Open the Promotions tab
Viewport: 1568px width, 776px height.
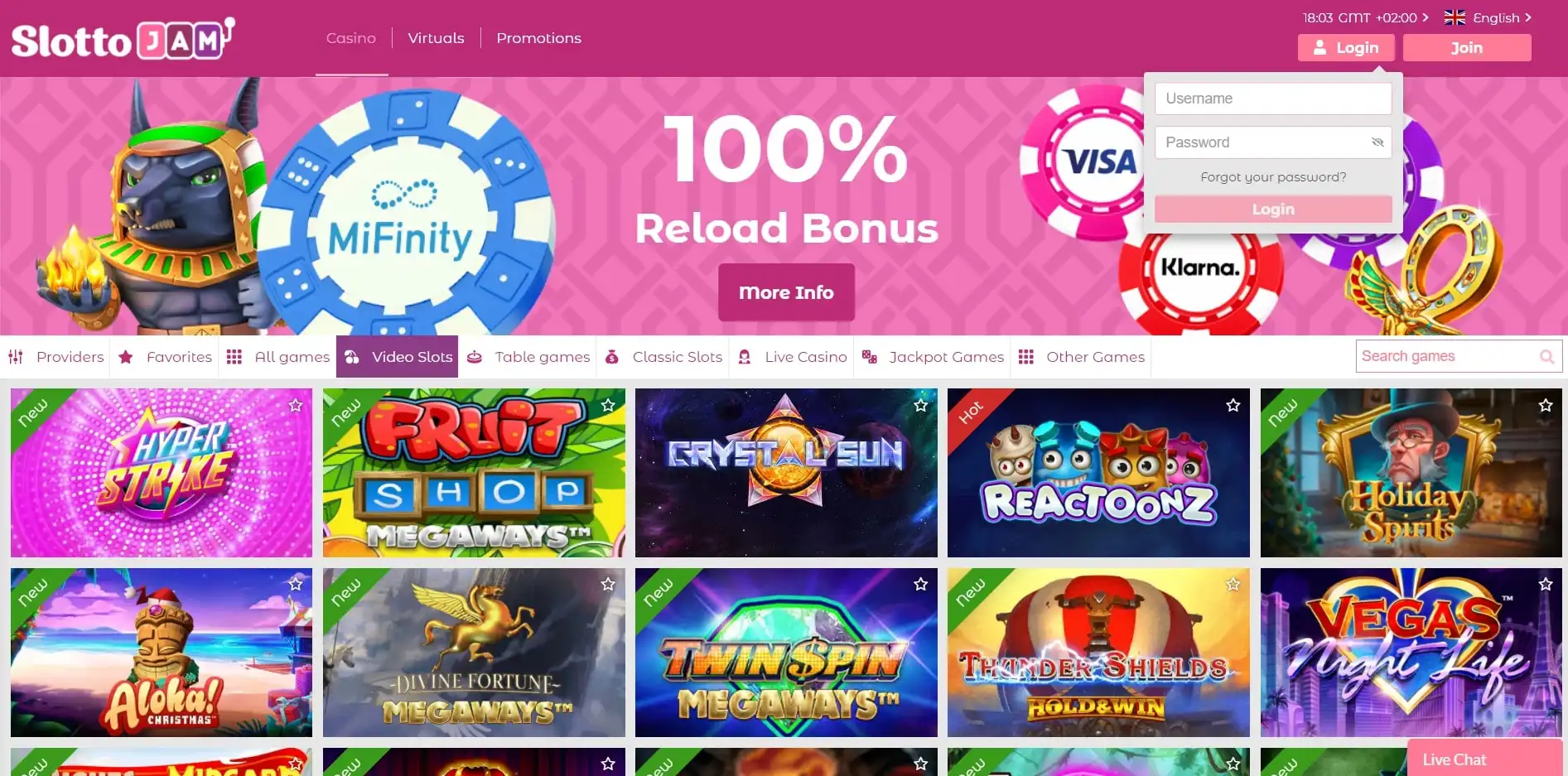pos(538,38)
